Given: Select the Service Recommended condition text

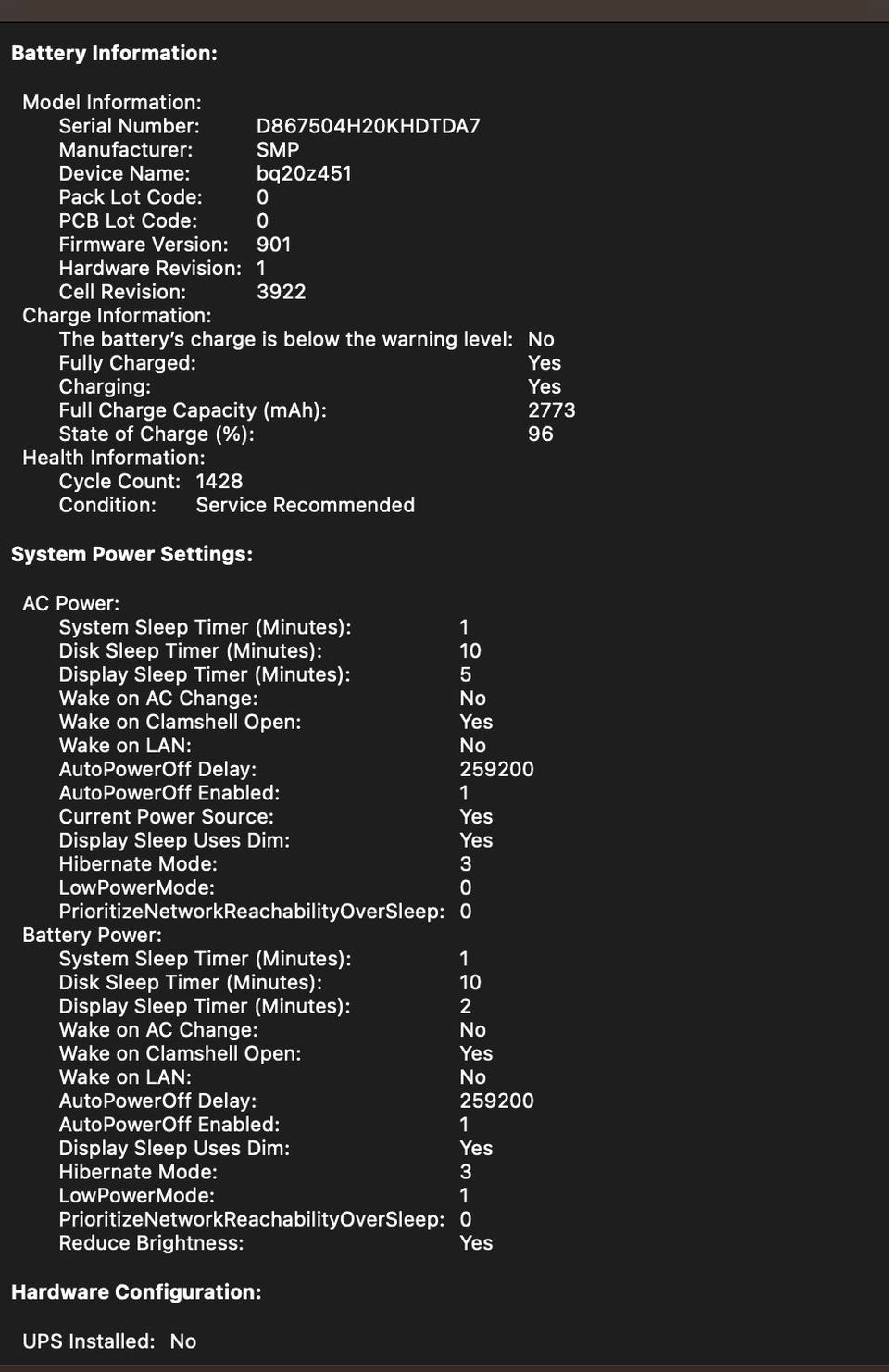Looking at the screenshot, I should pyautogui.click(x=306, y=506).
